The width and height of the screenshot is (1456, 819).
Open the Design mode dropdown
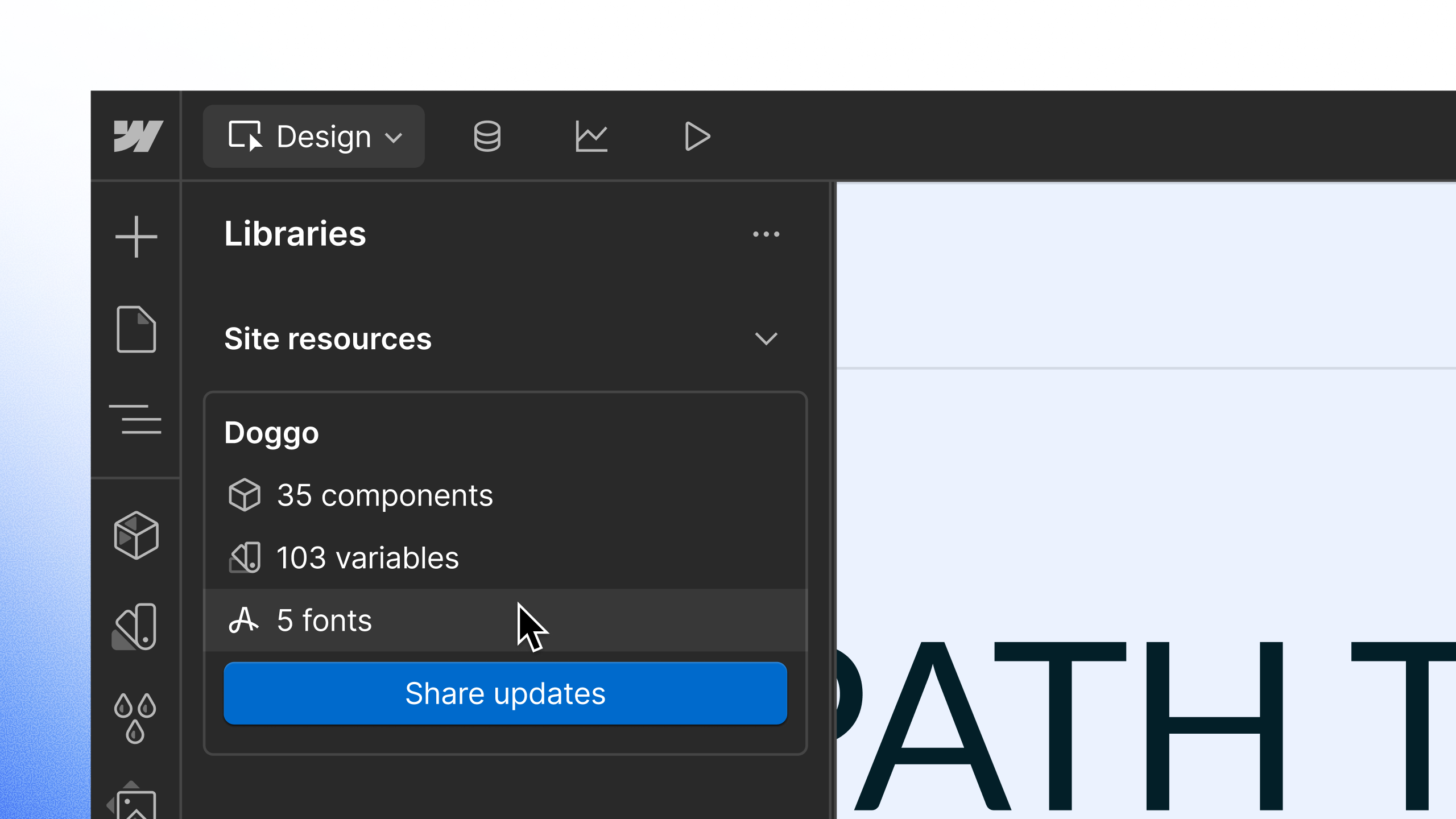pos(314,136)
